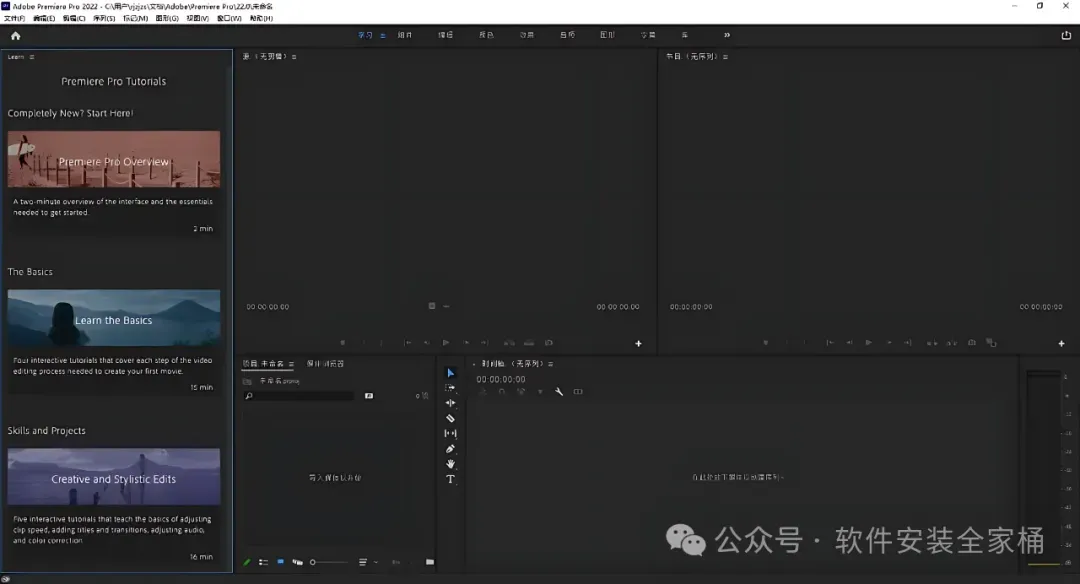Open Program monitor button editor plus

1061,344
